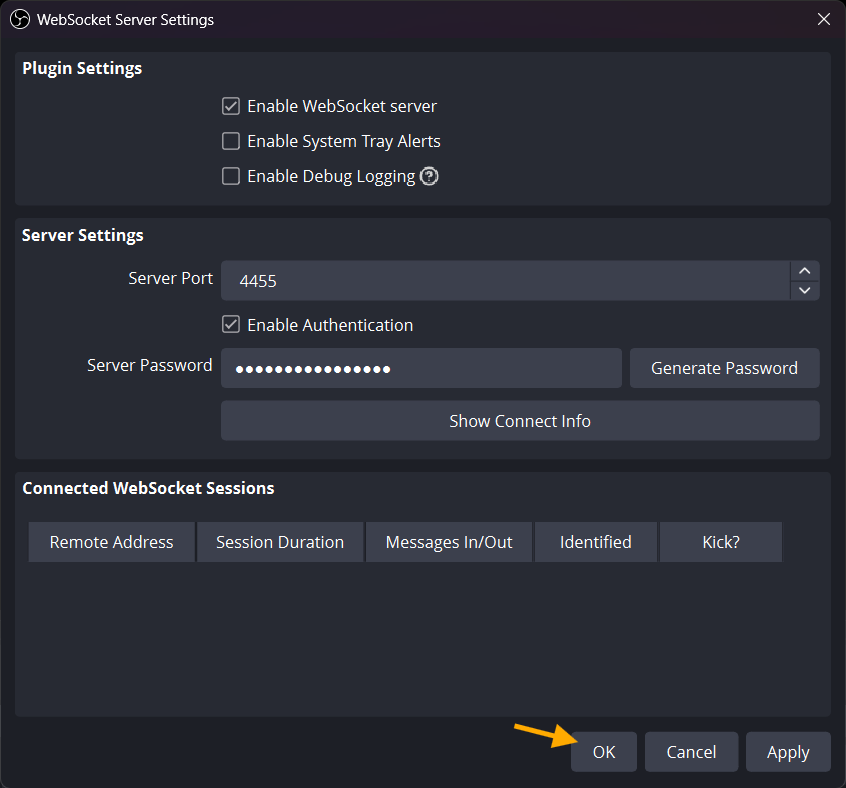
Task: Click the Identified column header
Action: pos(596,542)
